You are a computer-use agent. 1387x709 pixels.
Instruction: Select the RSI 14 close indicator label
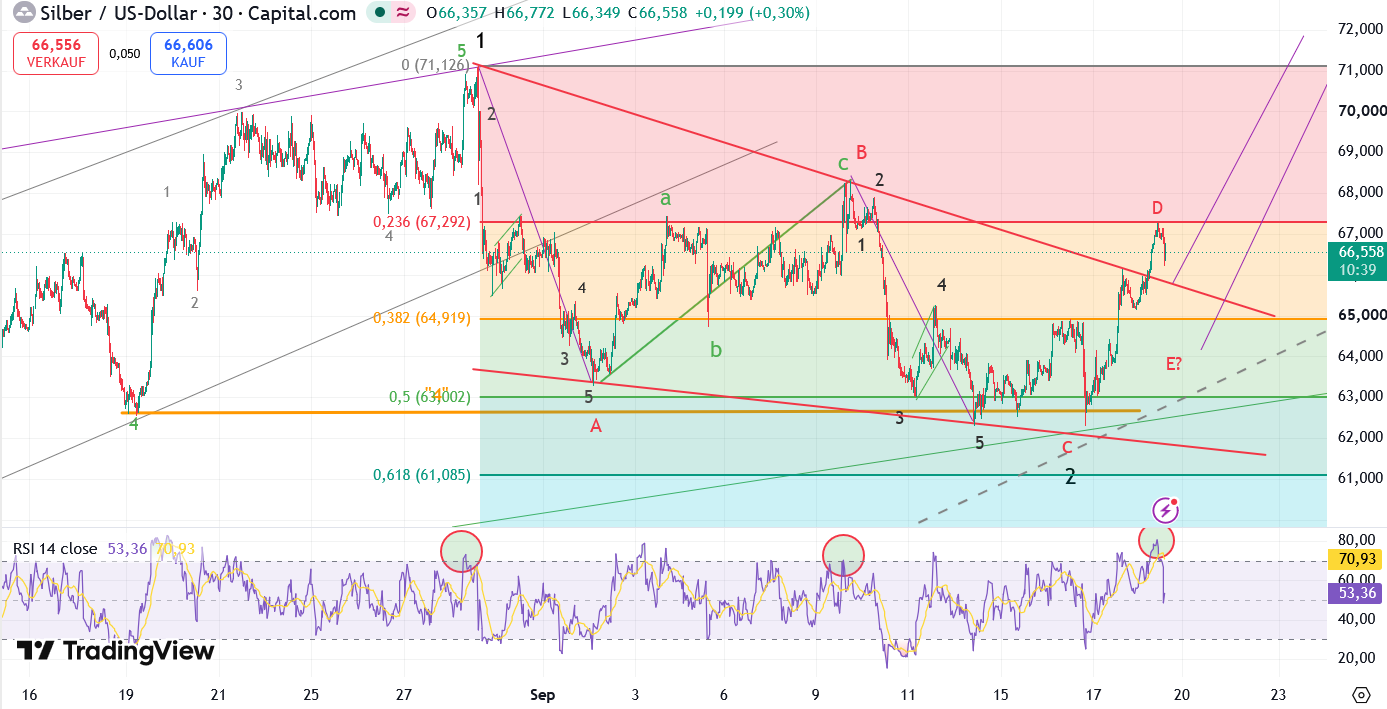coord(55,549)
